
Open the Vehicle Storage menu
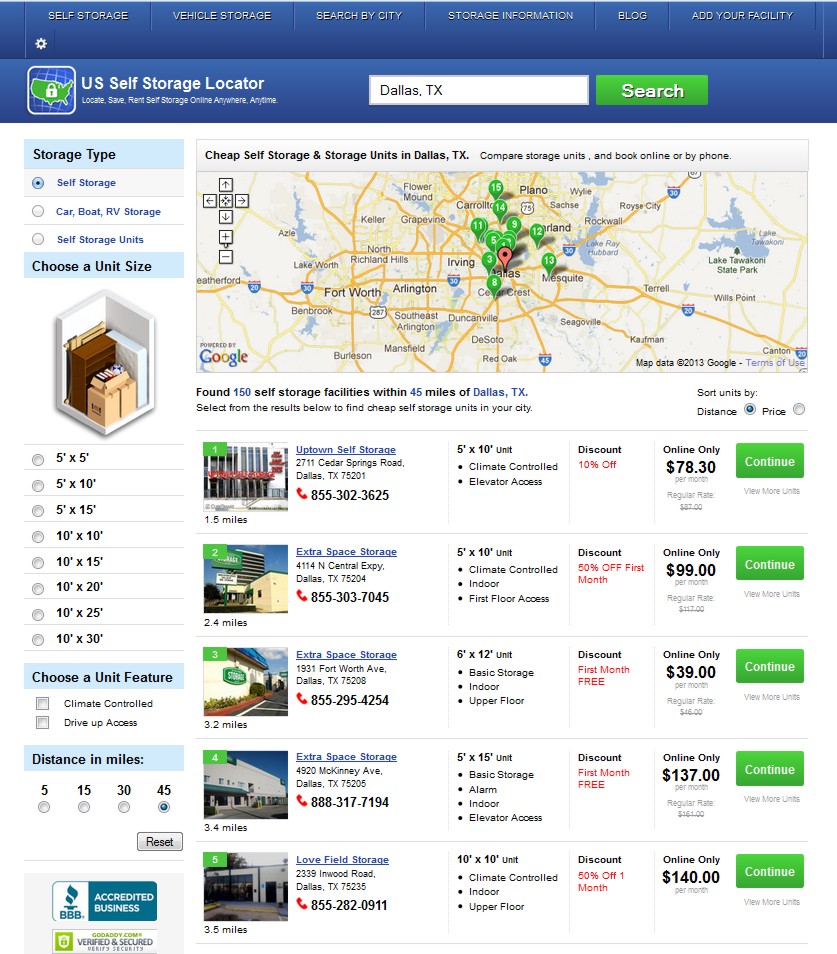[222, 15]
